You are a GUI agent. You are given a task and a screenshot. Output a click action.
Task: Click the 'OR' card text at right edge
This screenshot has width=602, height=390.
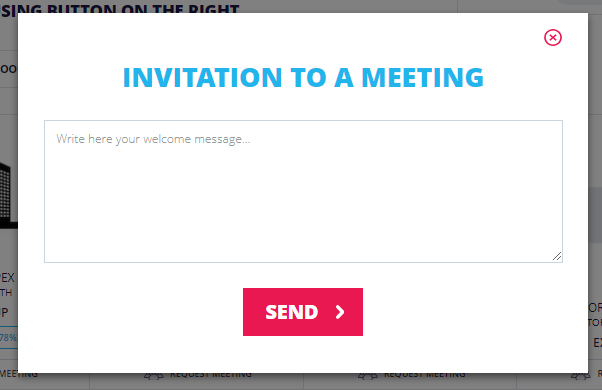[x=595, y=308]
